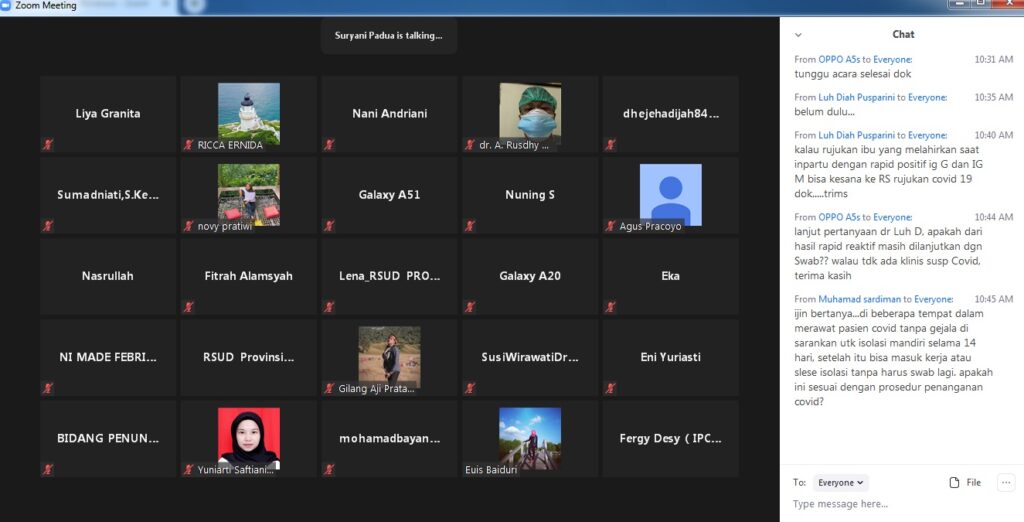Click 'Luh Diah Pusparini' in the 10:40 AM message
The height and width of the screenshot is (522, 1024).
point(857,135)
